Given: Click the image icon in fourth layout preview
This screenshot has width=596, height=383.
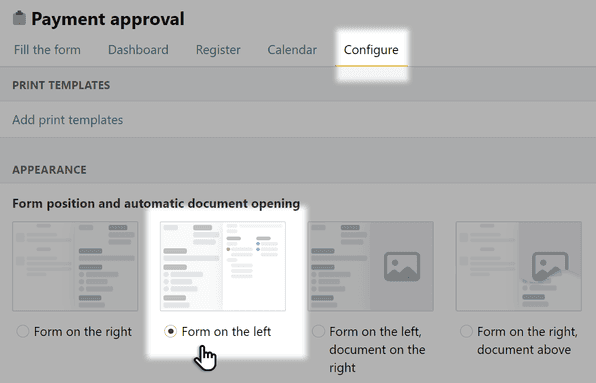Looking at the screenshot, I should (550, 266).
